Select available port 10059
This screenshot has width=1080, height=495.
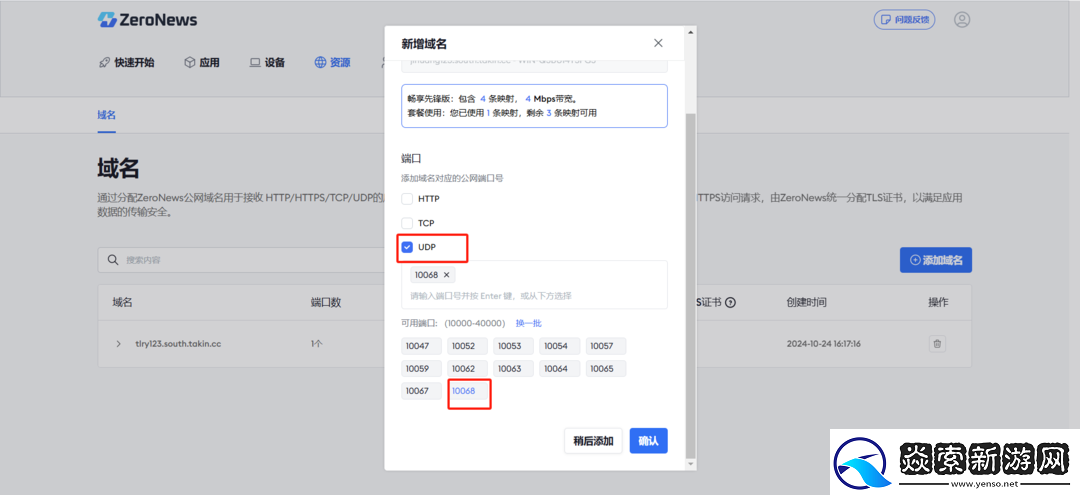(422, 368)
